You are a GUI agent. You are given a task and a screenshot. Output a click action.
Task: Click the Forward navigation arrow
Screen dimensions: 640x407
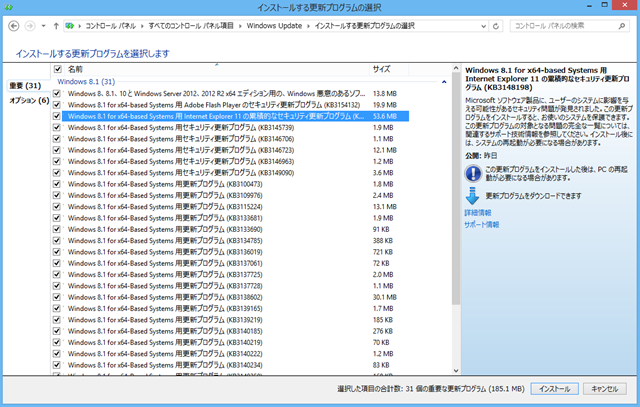pos(30,26)
